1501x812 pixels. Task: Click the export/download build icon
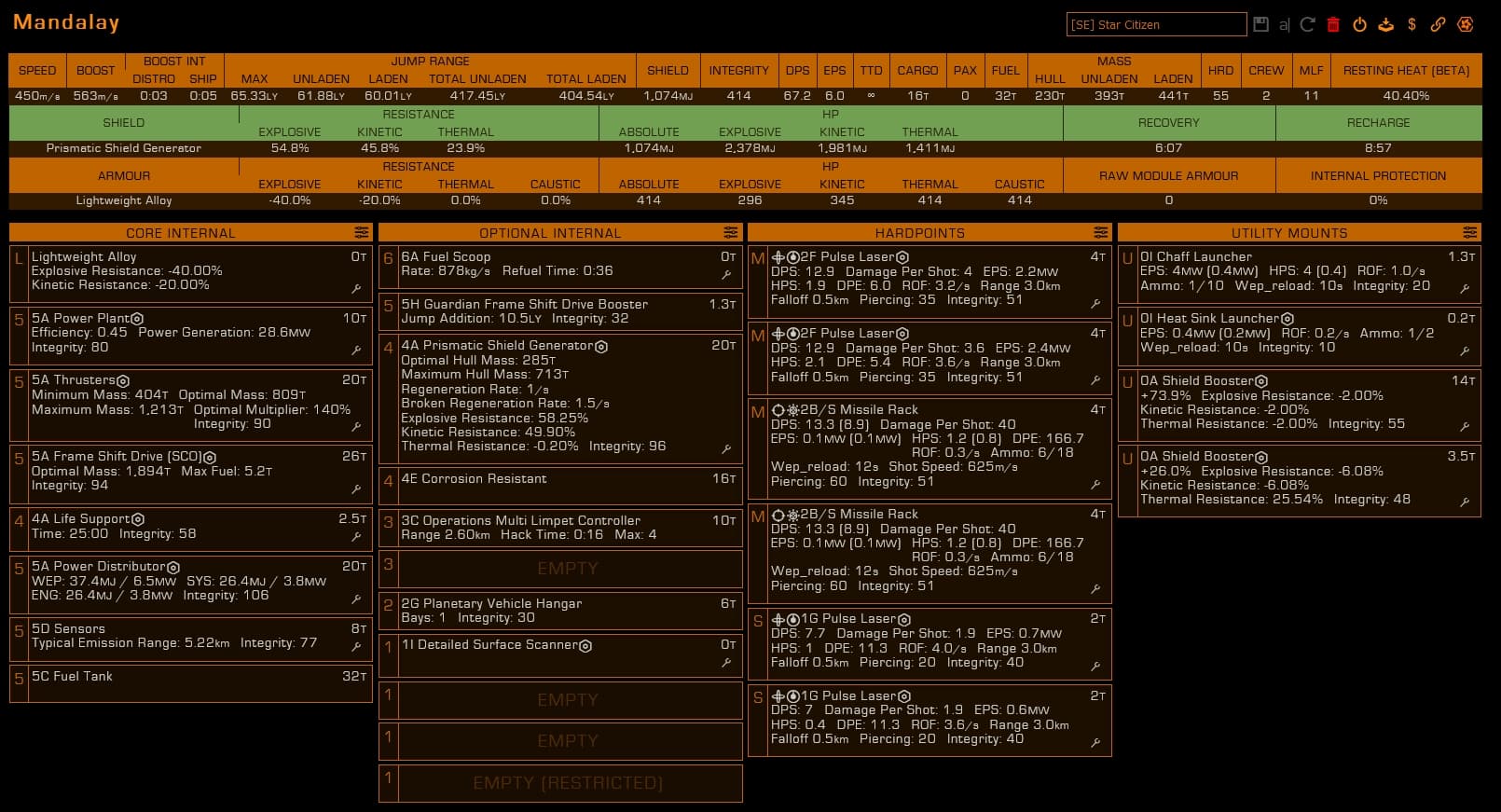(x=1386, y=24)
